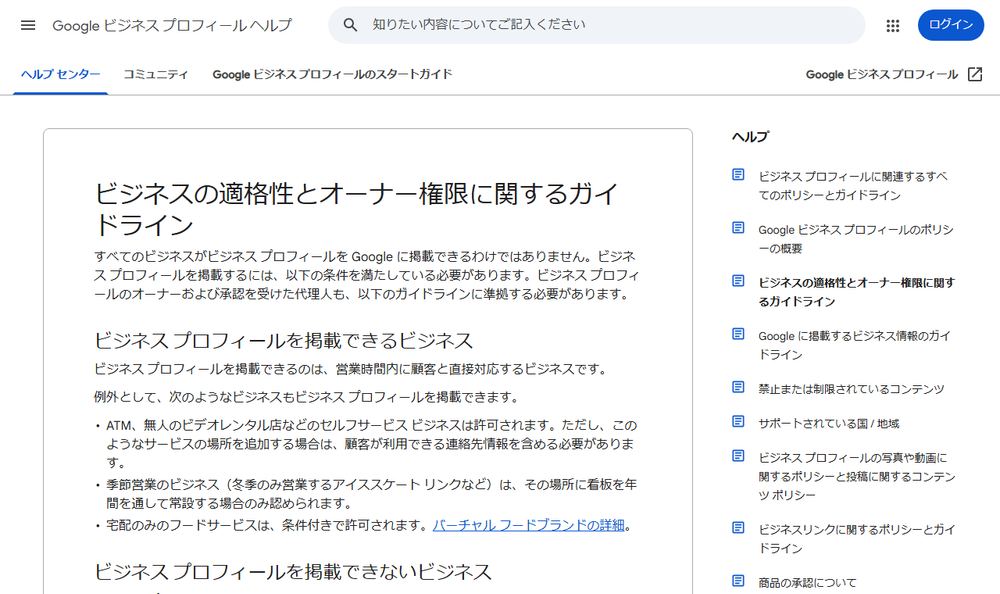This screenshot has width=1000, height=594.
Task: Open ビジネスリンクに関するポリシーとガイドライン article
Action: [x=857, y=539]
